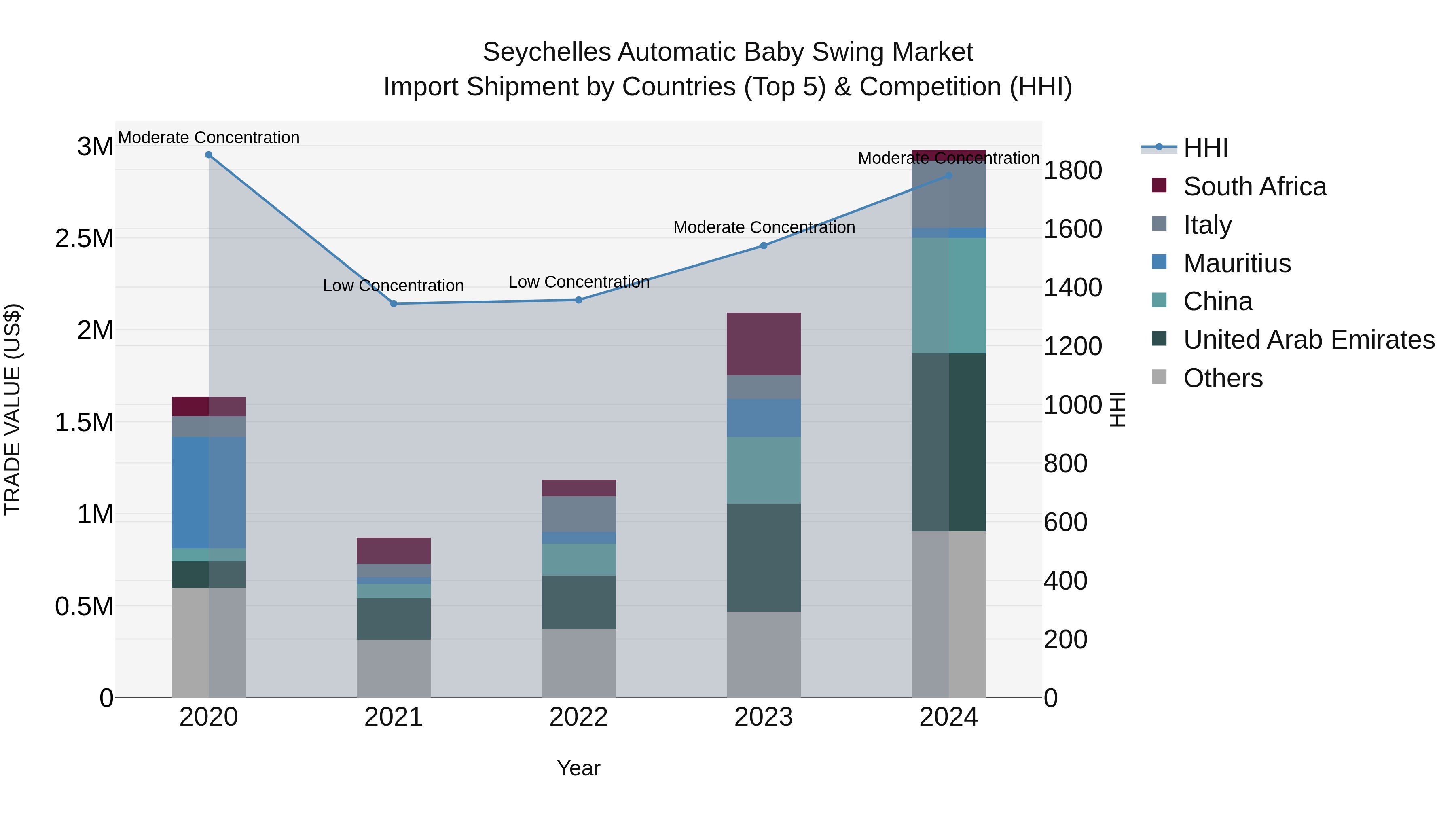
Task: Click Others segment in 2024 bar
Action: (x=949, y=614)
